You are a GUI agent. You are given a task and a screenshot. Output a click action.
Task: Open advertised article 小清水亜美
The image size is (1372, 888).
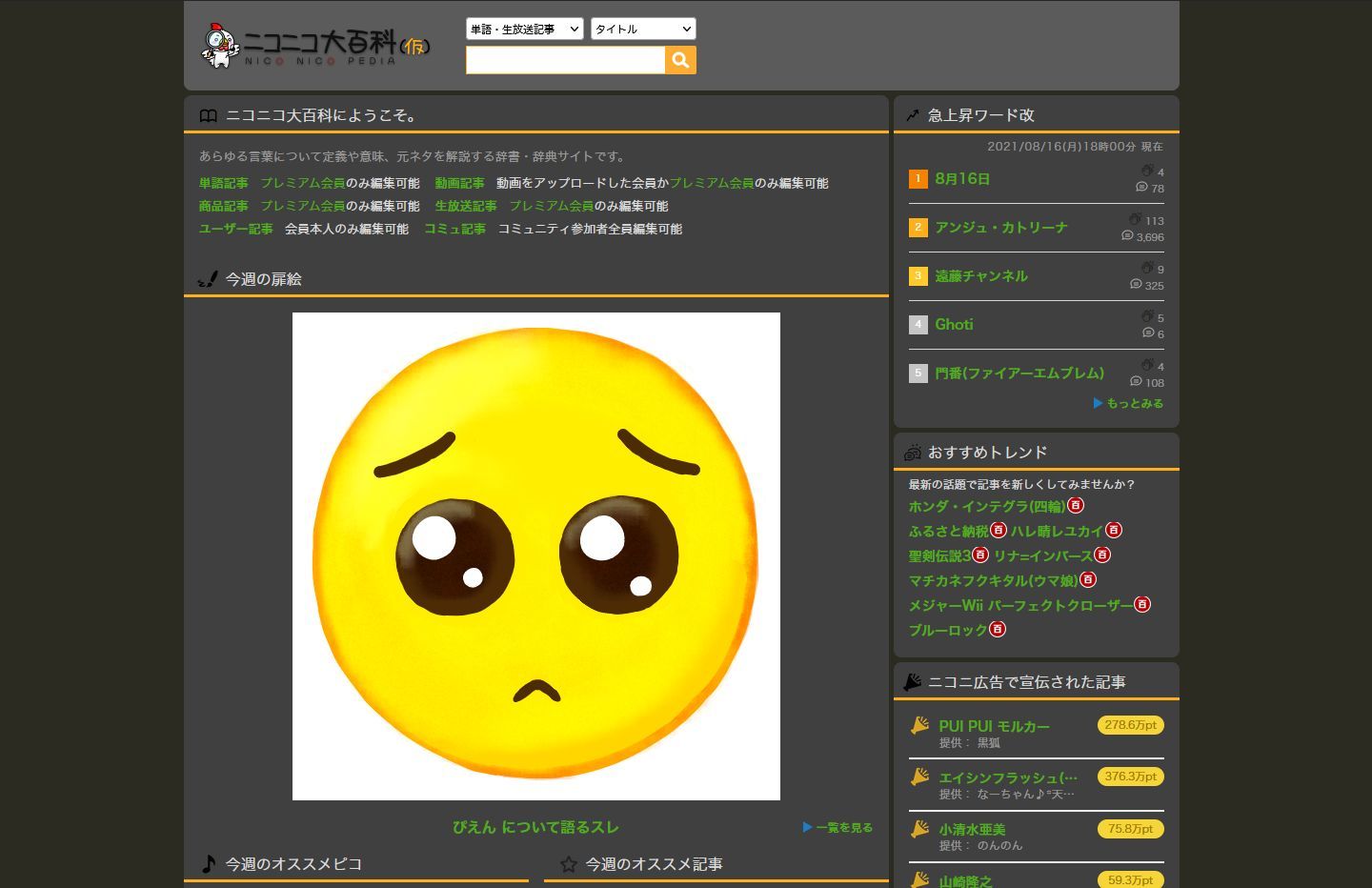[x=972, y=829]
